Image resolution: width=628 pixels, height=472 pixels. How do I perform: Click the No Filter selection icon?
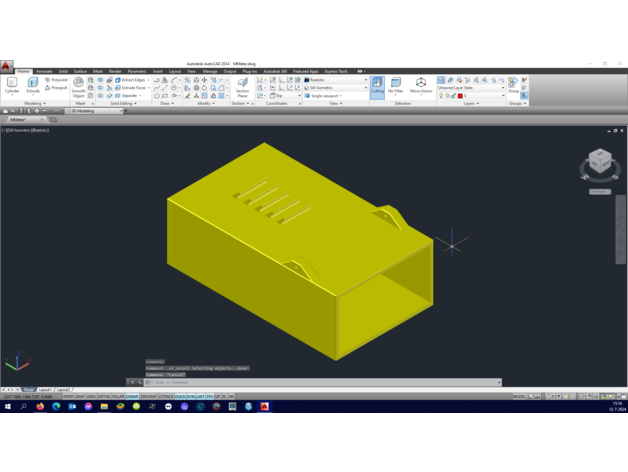[396, 86]
